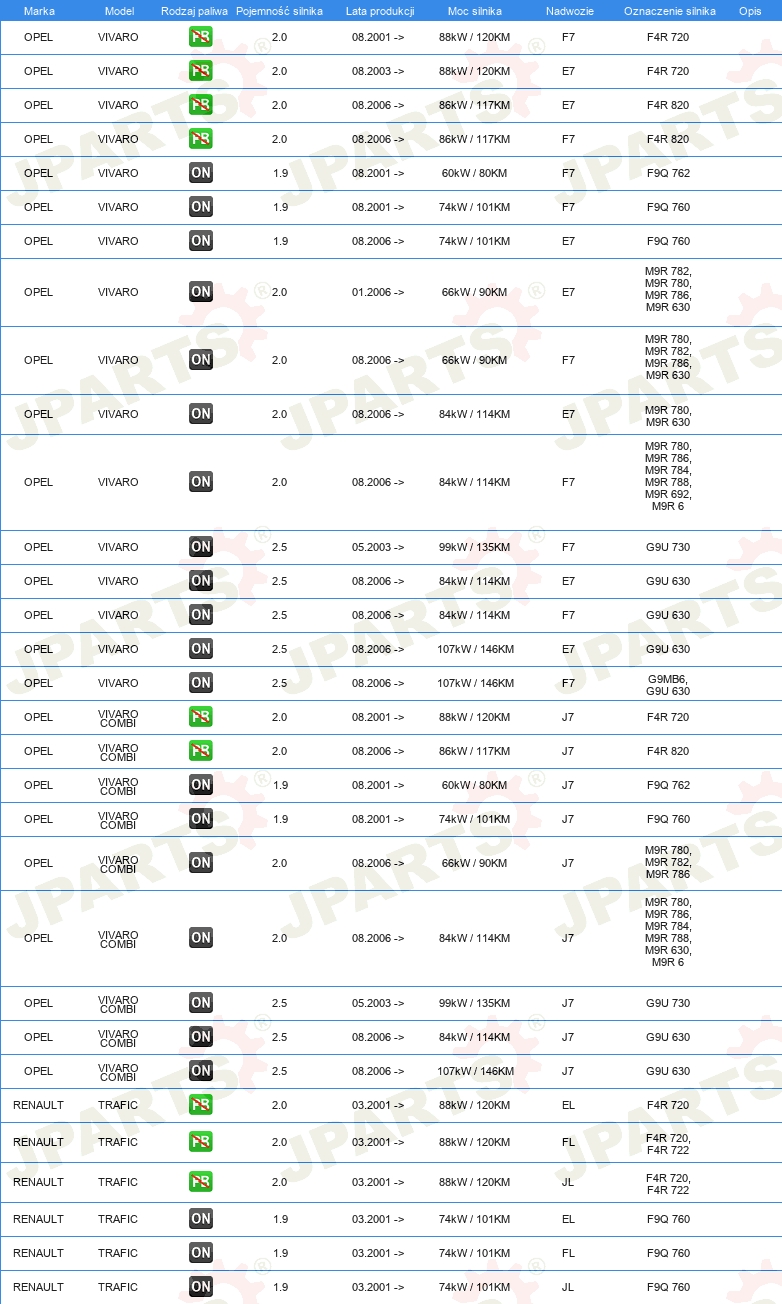This screenshot has height=1304, width=782.
Task: Click 'EL' body cell in Trafic PB row
Action: 569,1105
